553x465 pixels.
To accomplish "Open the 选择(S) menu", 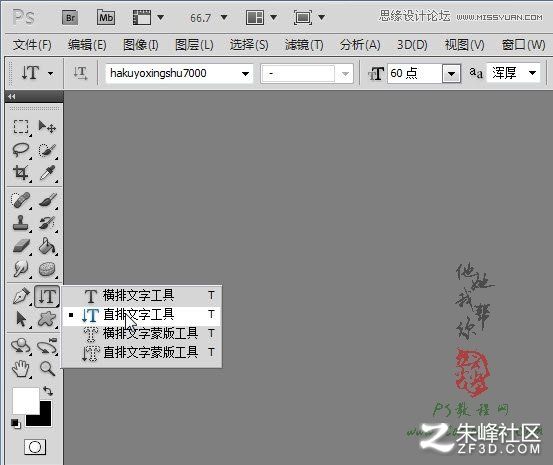I will point(249,45).
